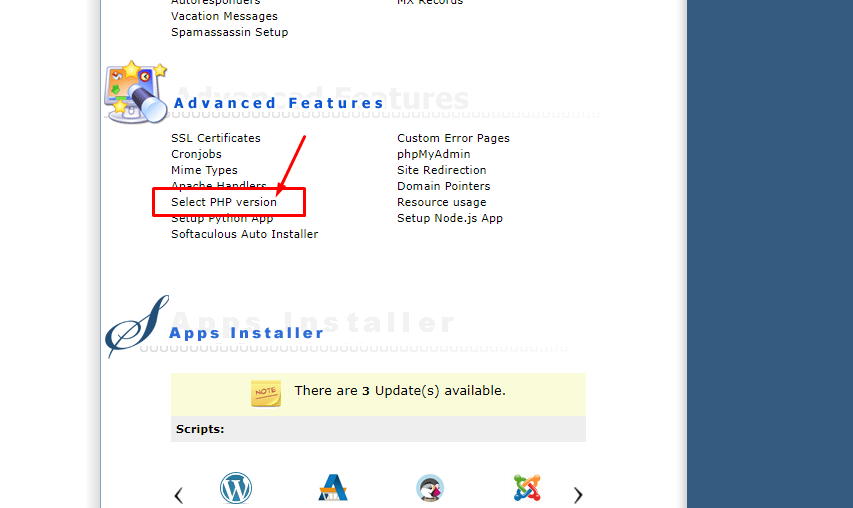
Task: Click the yellow sticky note icon
Action: tap(265, 393)
